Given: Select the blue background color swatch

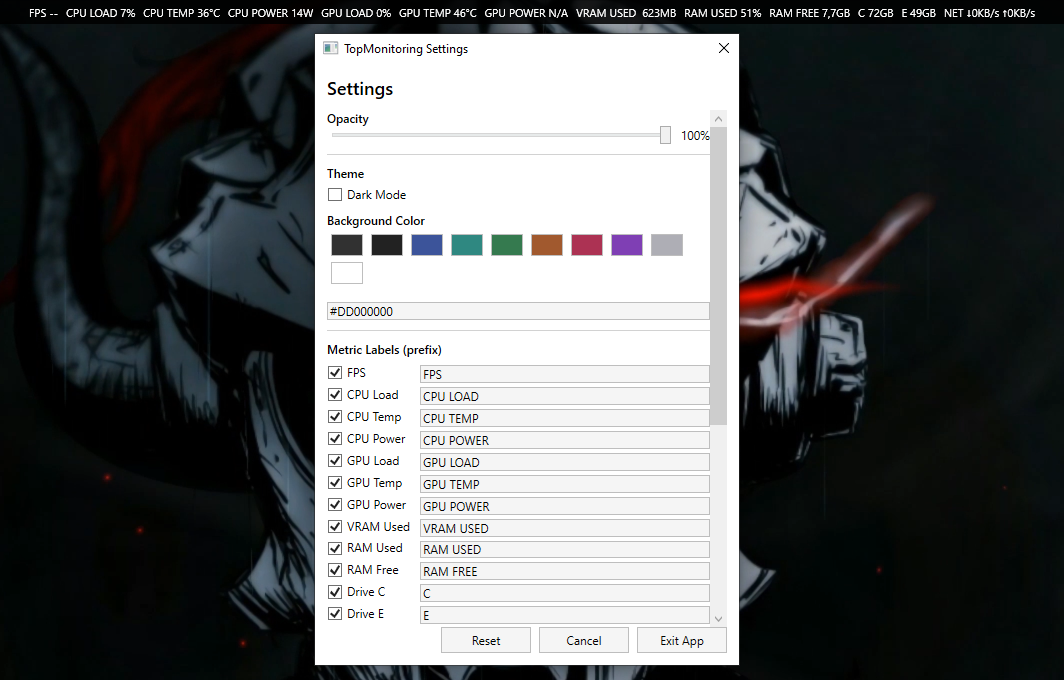Looking at the screenshot, I should tap(426, 244).
